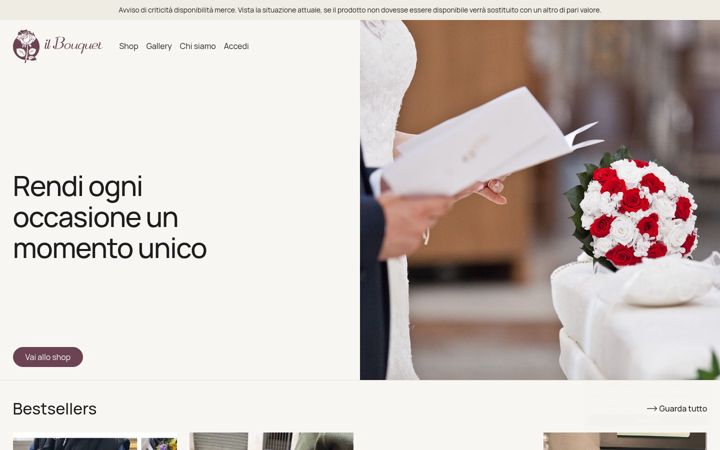The height and width of the screenshot is (450, 720).
Task: Open the Shop menu item
Action: tap(129, 46)
